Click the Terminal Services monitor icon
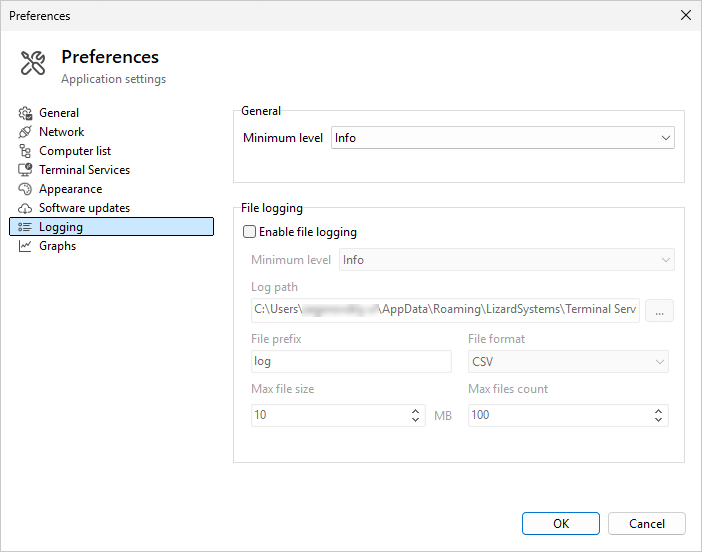This screenshot has height=552, width=702. [x=26, y=170]
